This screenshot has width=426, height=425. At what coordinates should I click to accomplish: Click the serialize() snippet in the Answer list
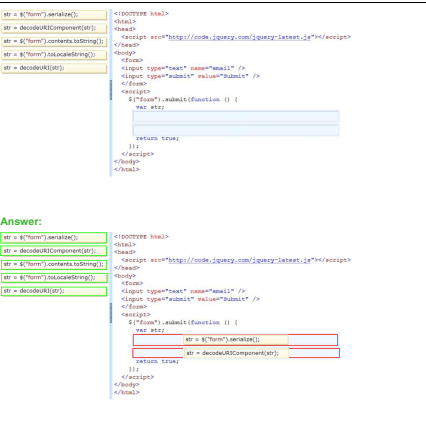point(54,238)
